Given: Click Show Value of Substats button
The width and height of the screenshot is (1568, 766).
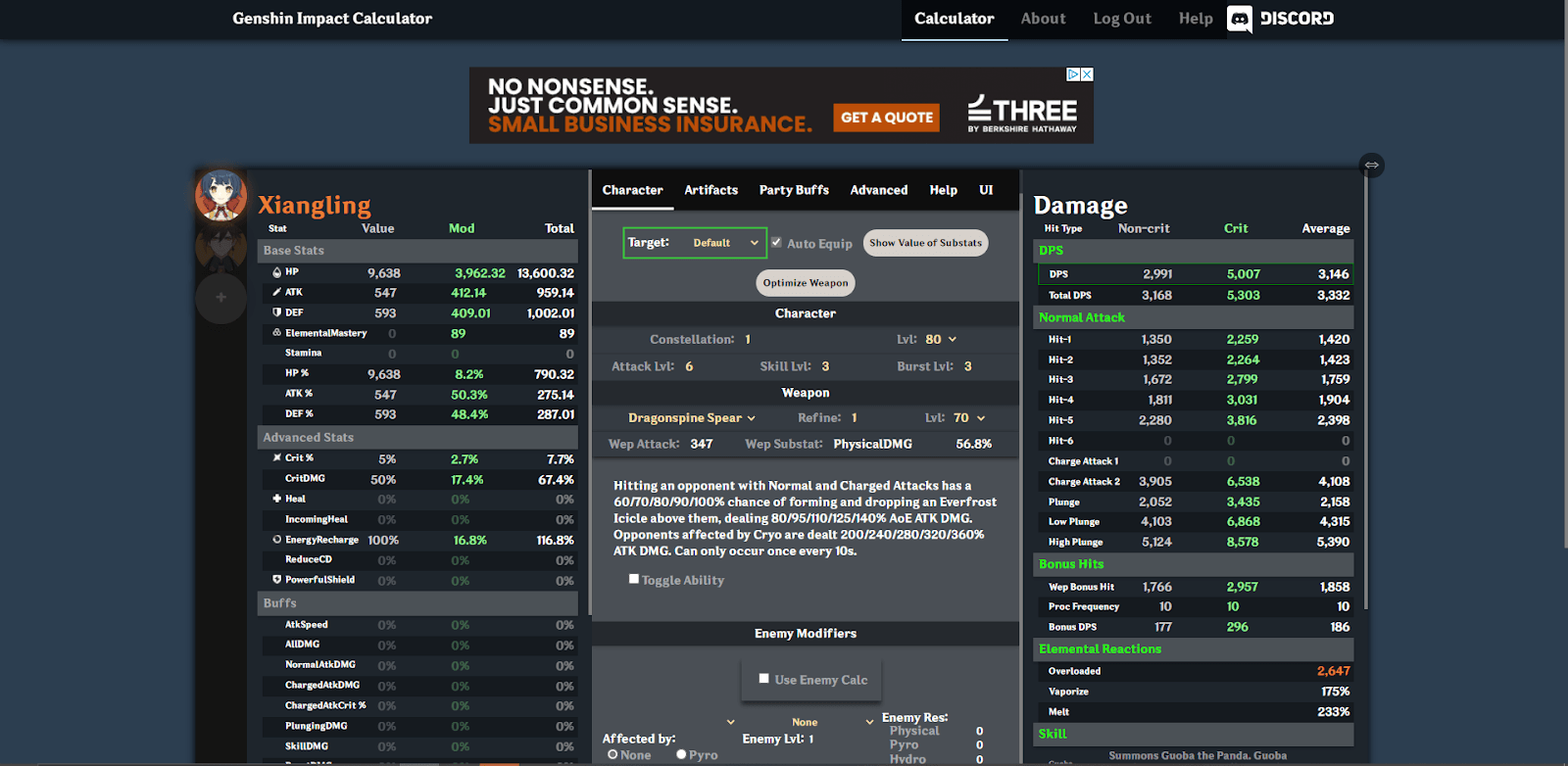Looking at the screenshot, I should click(x=925, y=243).
